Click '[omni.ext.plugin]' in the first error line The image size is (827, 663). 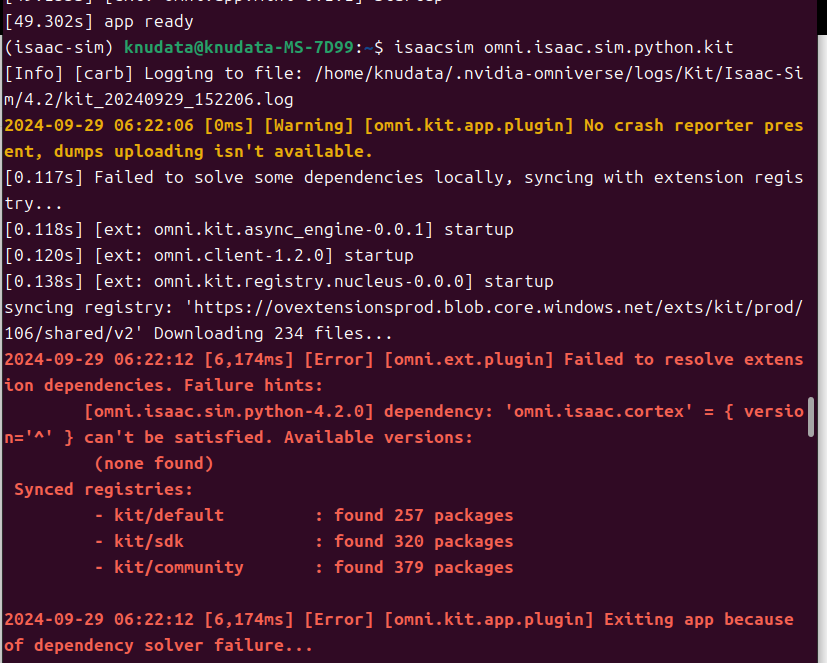click(x=469, y=360)
